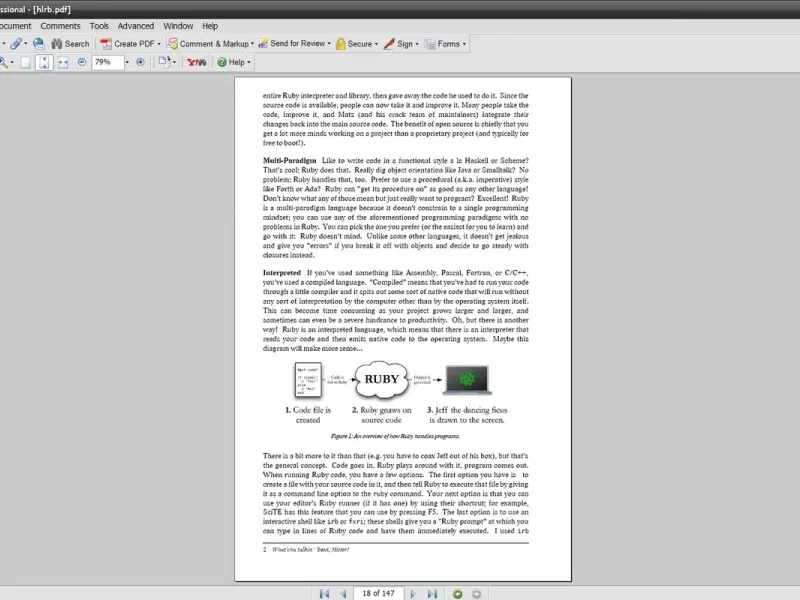This screenshot has height=600, width=800.
Task: Expand the paperclip attach dropdown arrow
Action: (x=26, y=44)
